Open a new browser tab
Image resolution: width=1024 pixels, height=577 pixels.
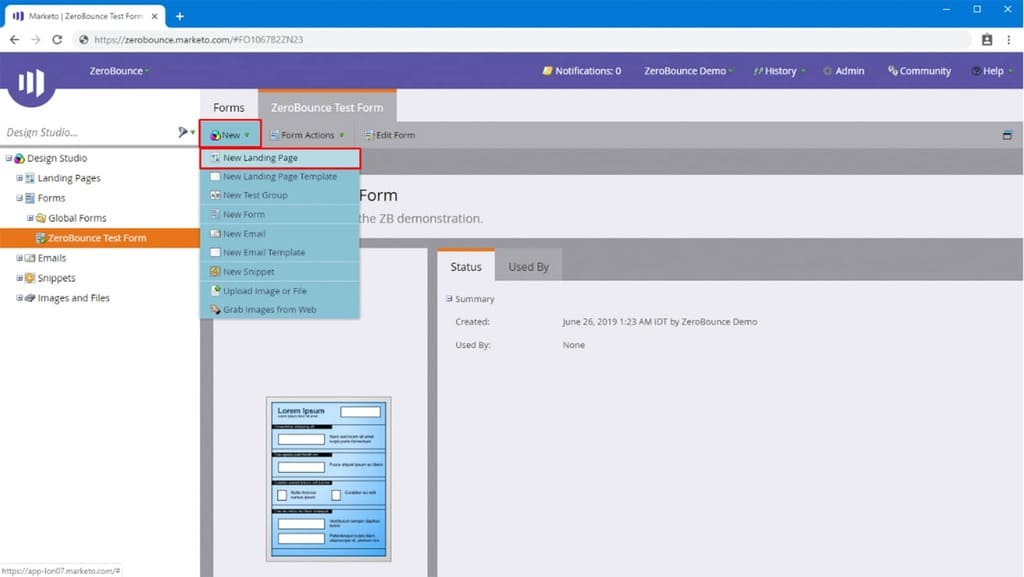click(x=180, y=16)
